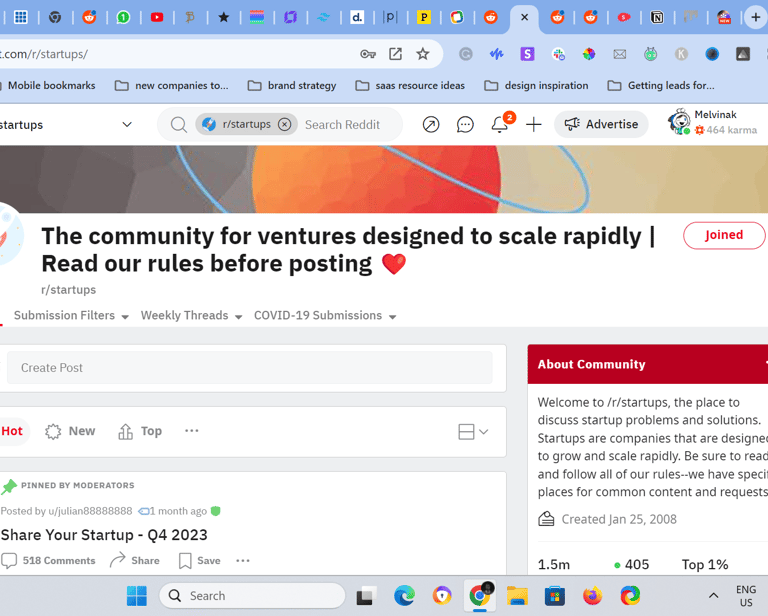Toggle the Joined community button
The height and width of the screenshot is (616, 768).
tap(724, 236)
